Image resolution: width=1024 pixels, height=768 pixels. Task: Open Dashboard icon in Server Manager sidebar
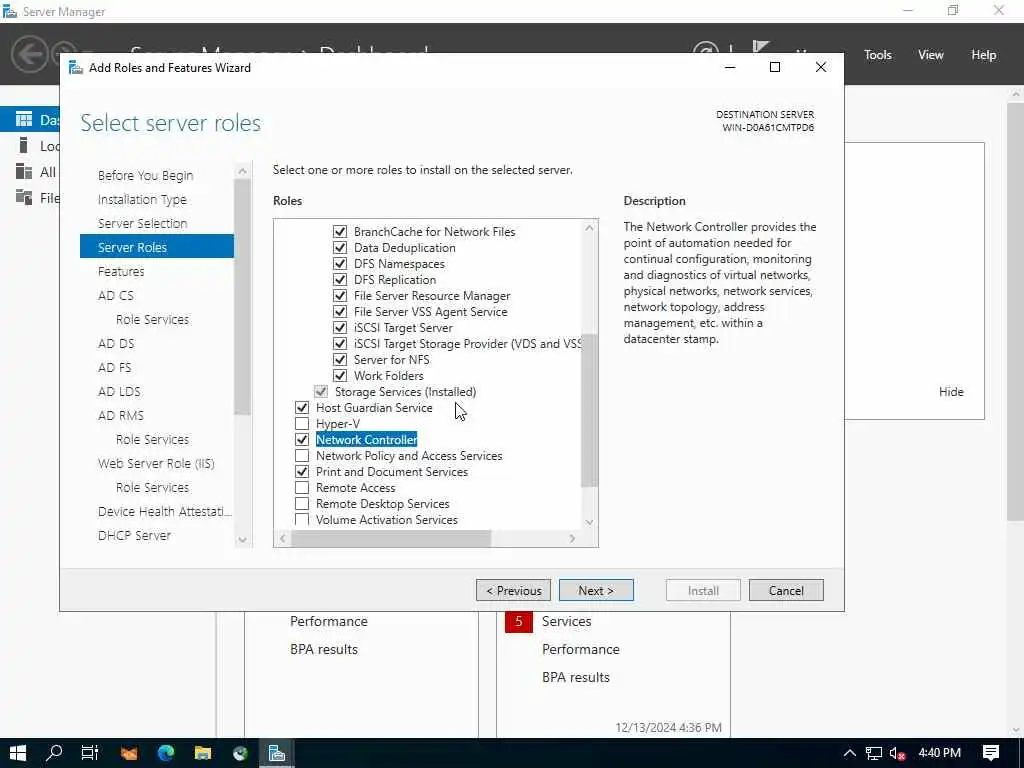point(24,119)
